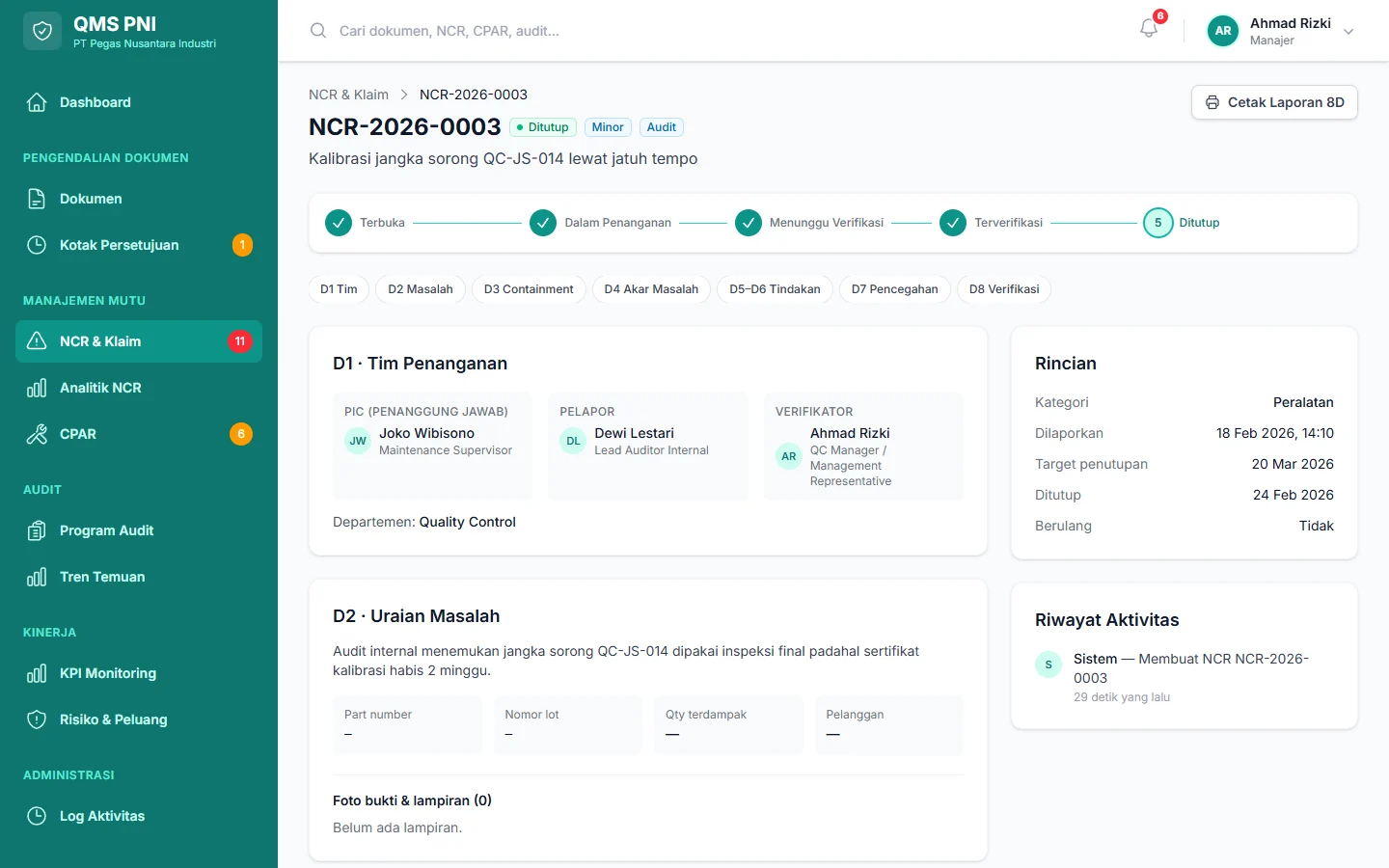The width and height of the screenshot is (1389, 868).
Task: Open Program Audit menu item
Action: click(x=139, y=530)
